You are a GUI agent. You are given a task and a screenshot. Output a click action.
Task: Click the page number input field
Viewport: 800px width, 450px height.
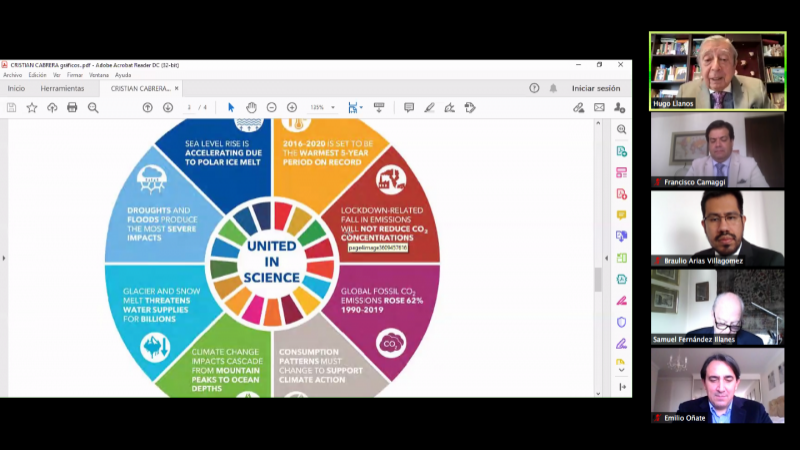click(189, 108)
